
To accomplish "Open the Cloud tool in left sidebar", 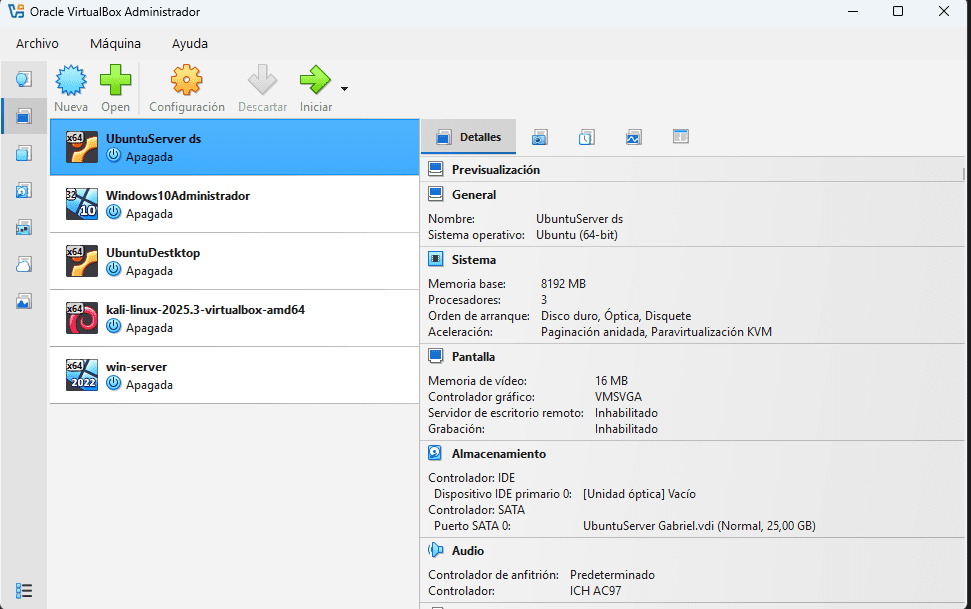I will click(24, 265).
